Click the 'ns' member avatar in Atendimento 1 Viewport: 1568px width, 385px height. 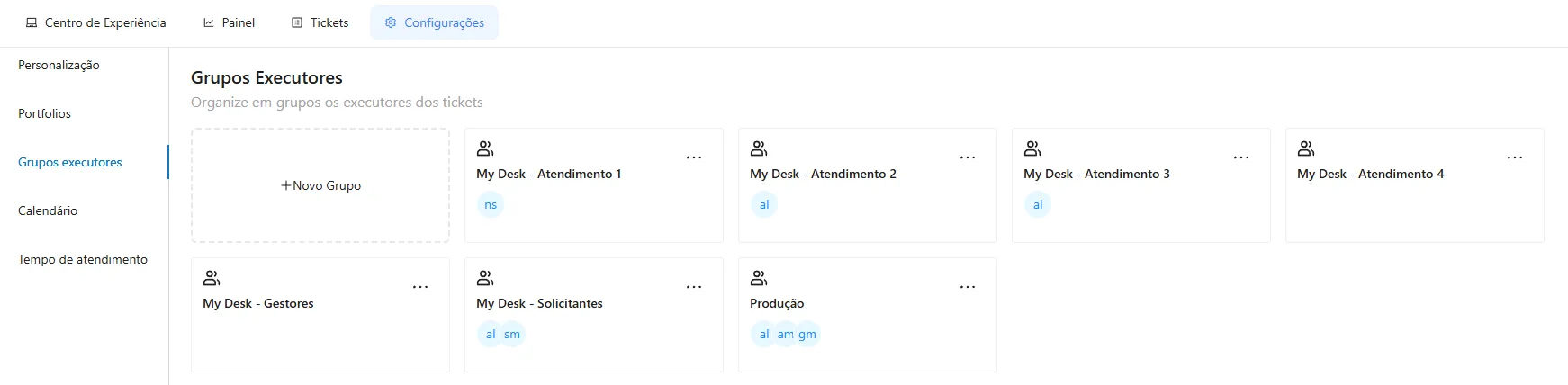(491, 205)
